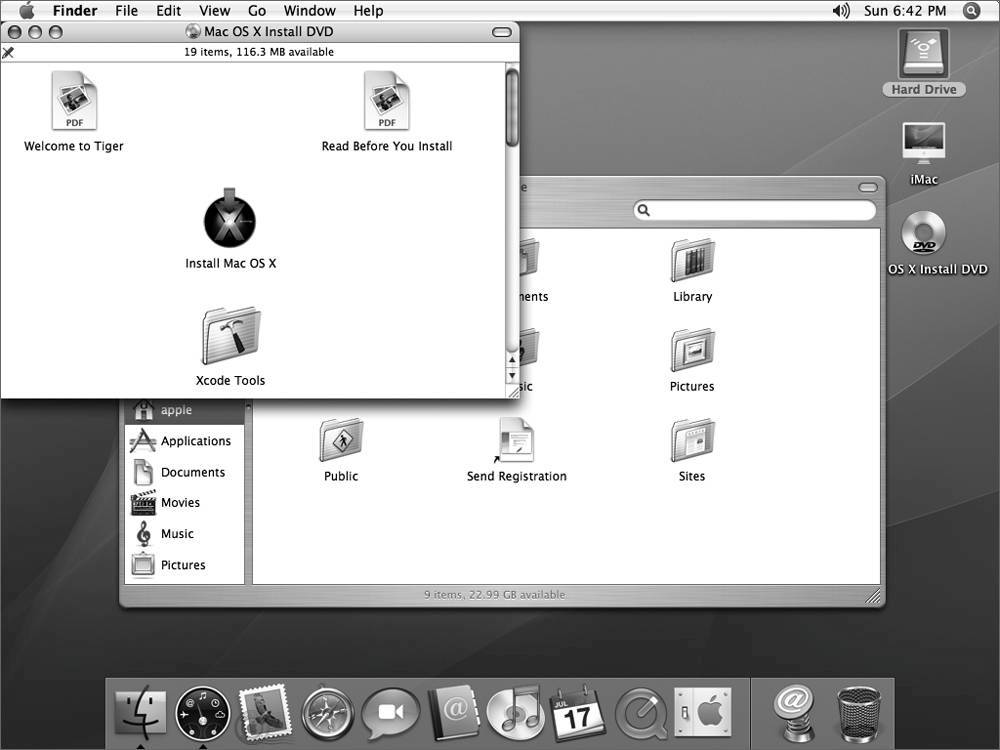Click the '19 items, 116.3 MB available' status text
Viewport: 1000px width, 750px height.
[x=259, y=52]
